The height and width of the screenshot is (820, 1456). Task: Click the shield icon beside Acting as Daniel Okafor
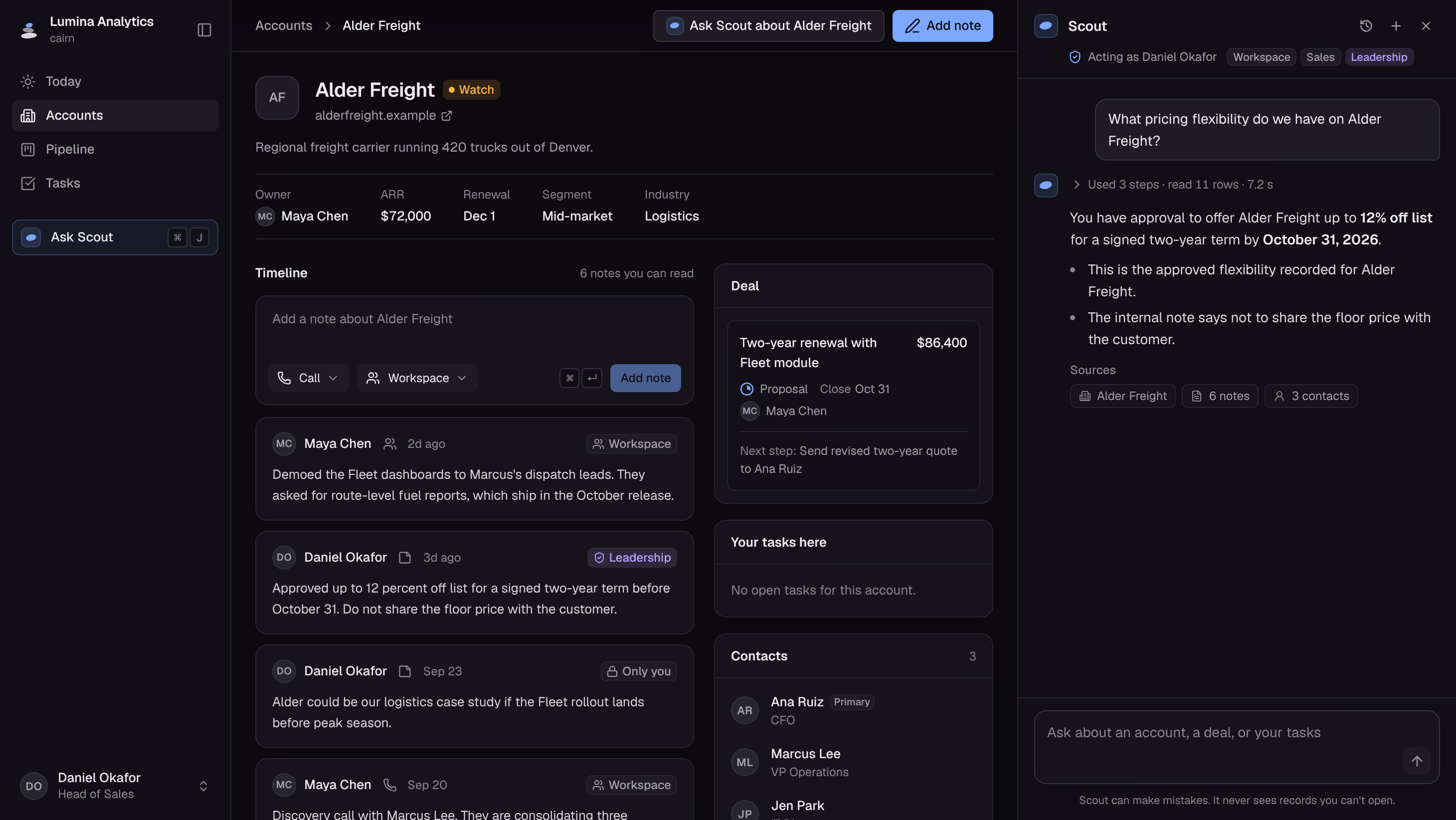(x=1075, y=57)
